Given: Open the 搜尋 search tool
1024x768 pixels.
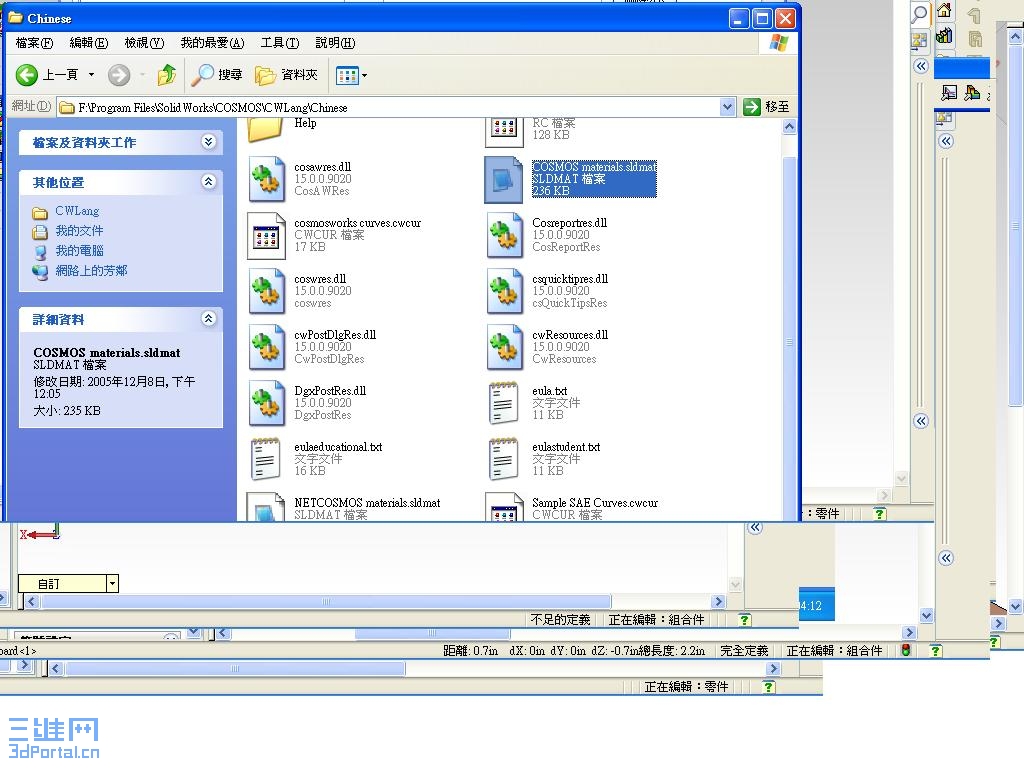Looking at the screenshot, I should pyautogui.click(x=217, y=75).
